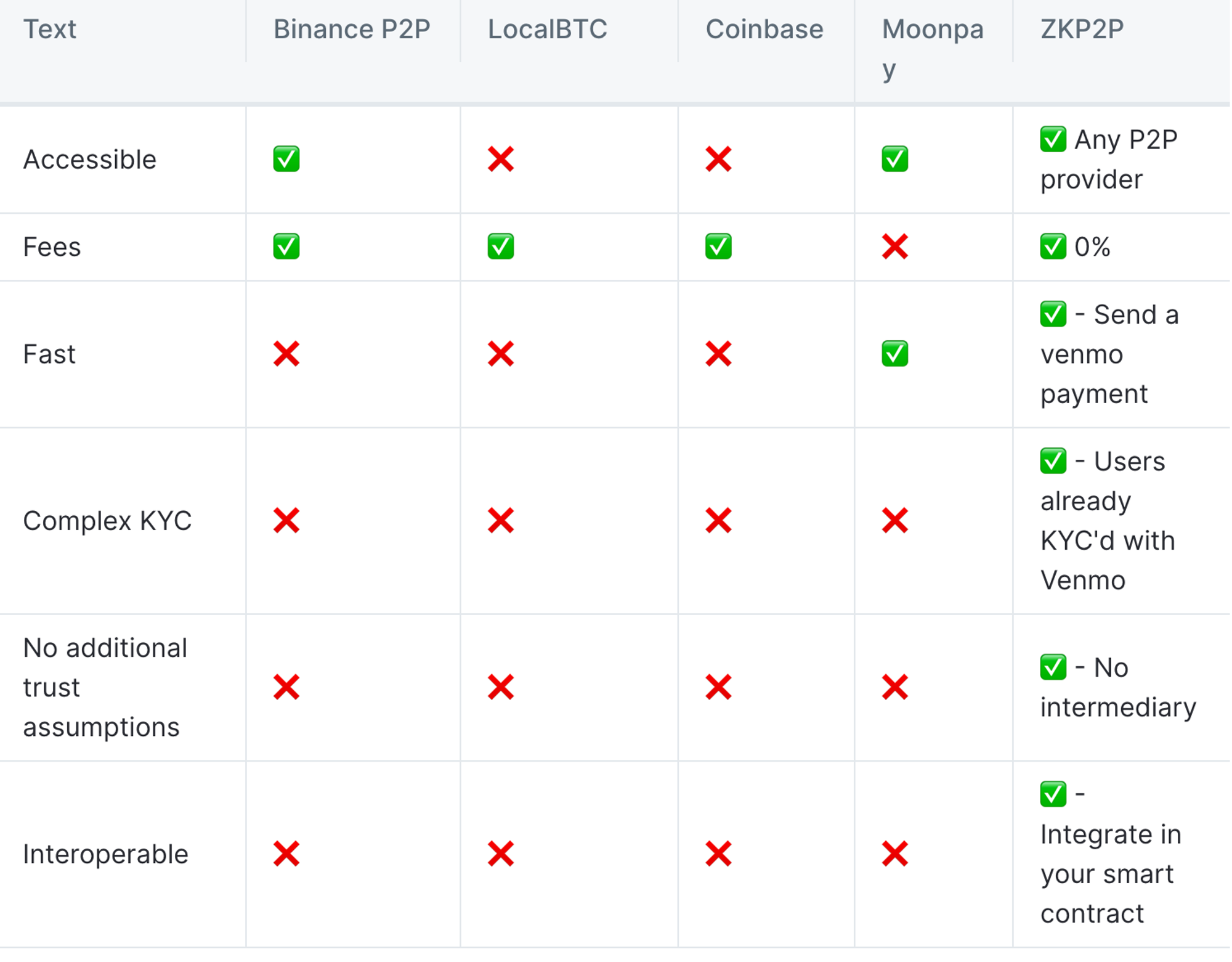
Task: Click the red X for Binance P2P Fast
Action: [286, 354]
